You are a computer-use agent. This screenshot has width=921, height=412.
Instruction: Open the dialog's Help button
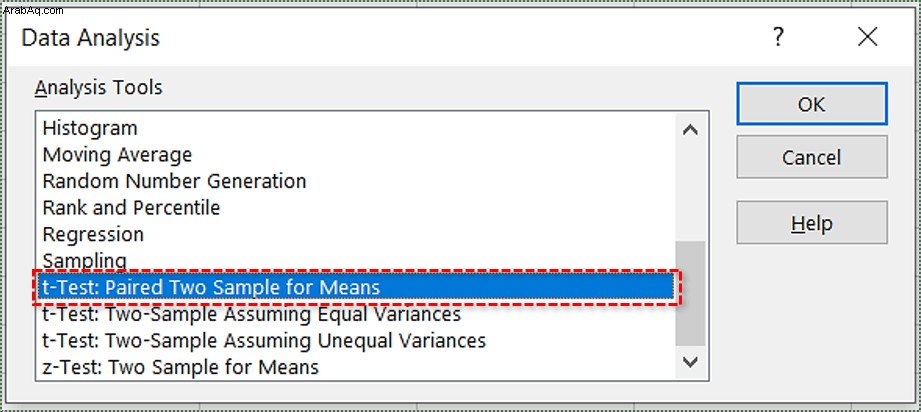coord(812,223)
